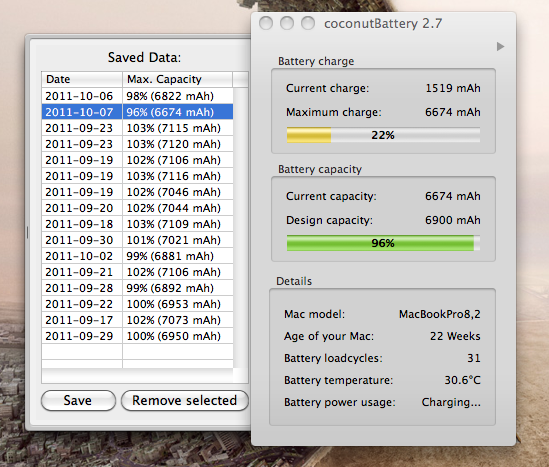This screenshot has width=549, height=467.
Task: Toggle the saved data drawer triangle
Action: point(500,46)
